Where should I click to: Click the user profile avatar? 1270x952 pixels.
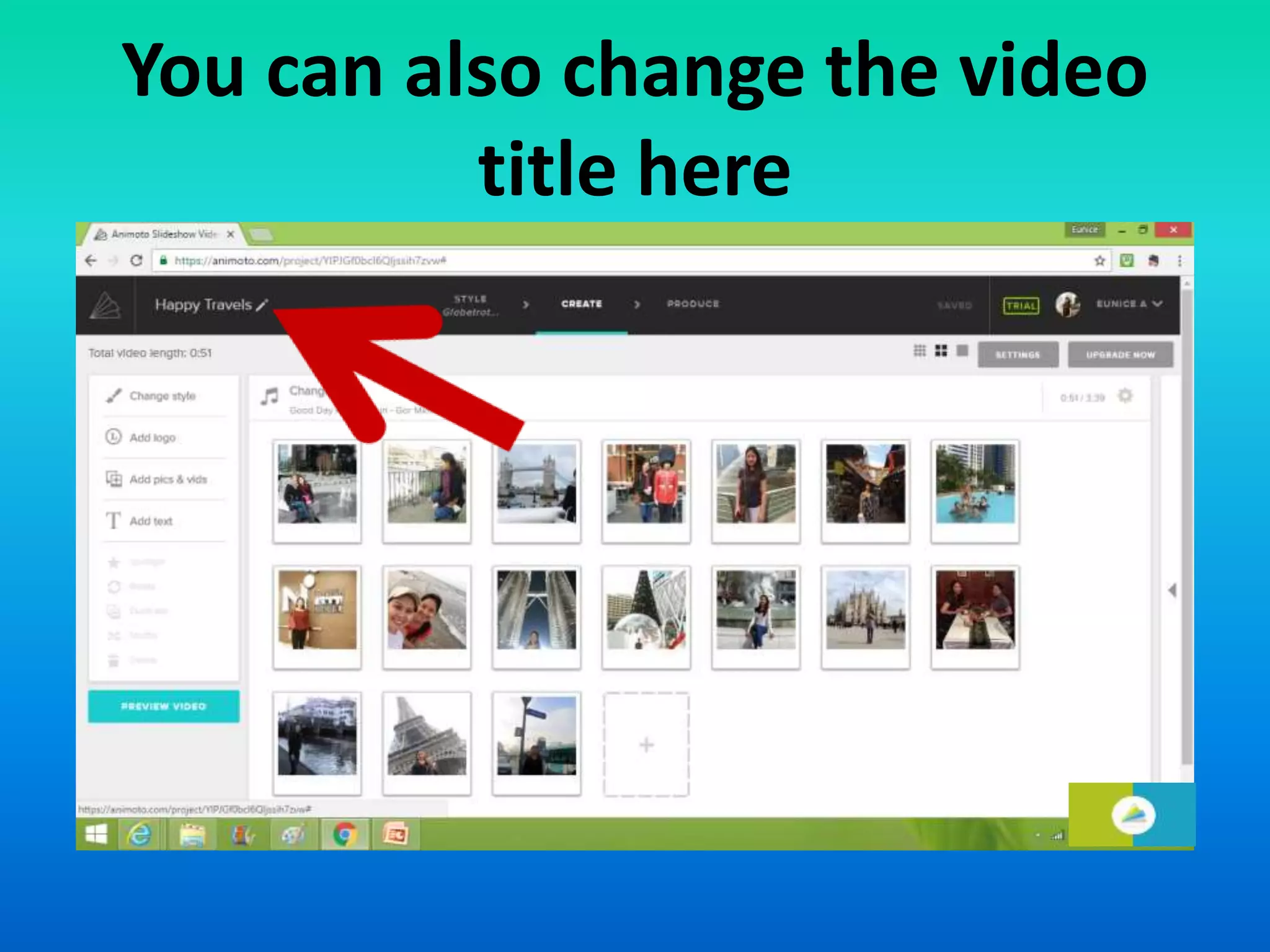pos(1068,305)
